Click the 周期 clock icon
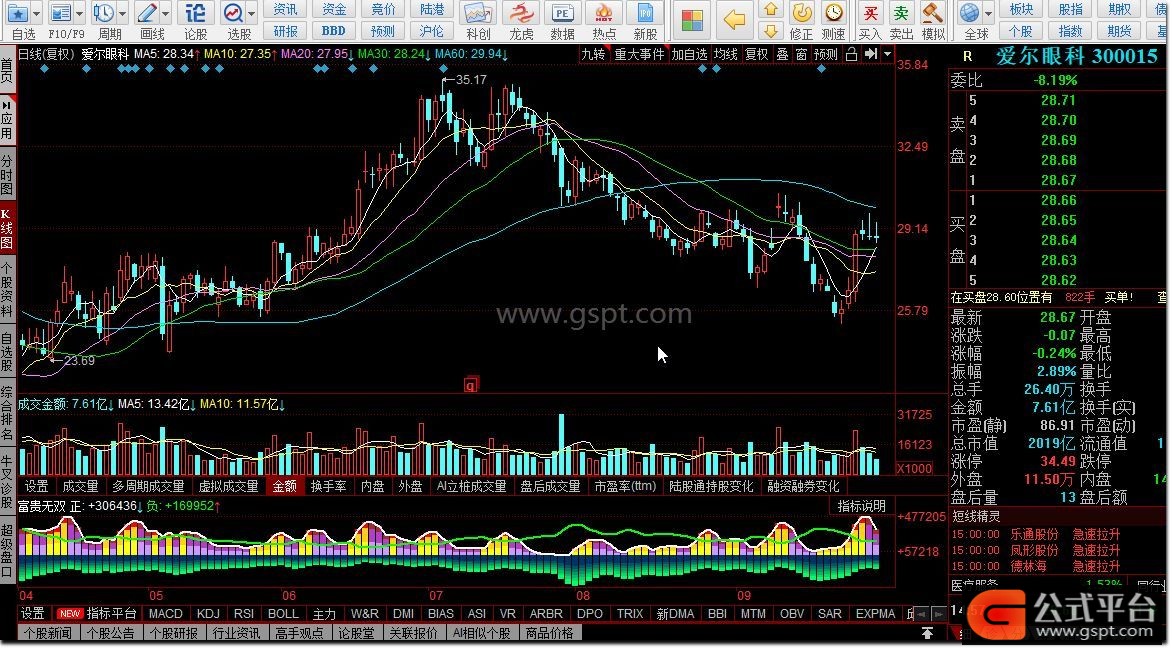This screenshot has width=1172, height=648. click(104, 13)
